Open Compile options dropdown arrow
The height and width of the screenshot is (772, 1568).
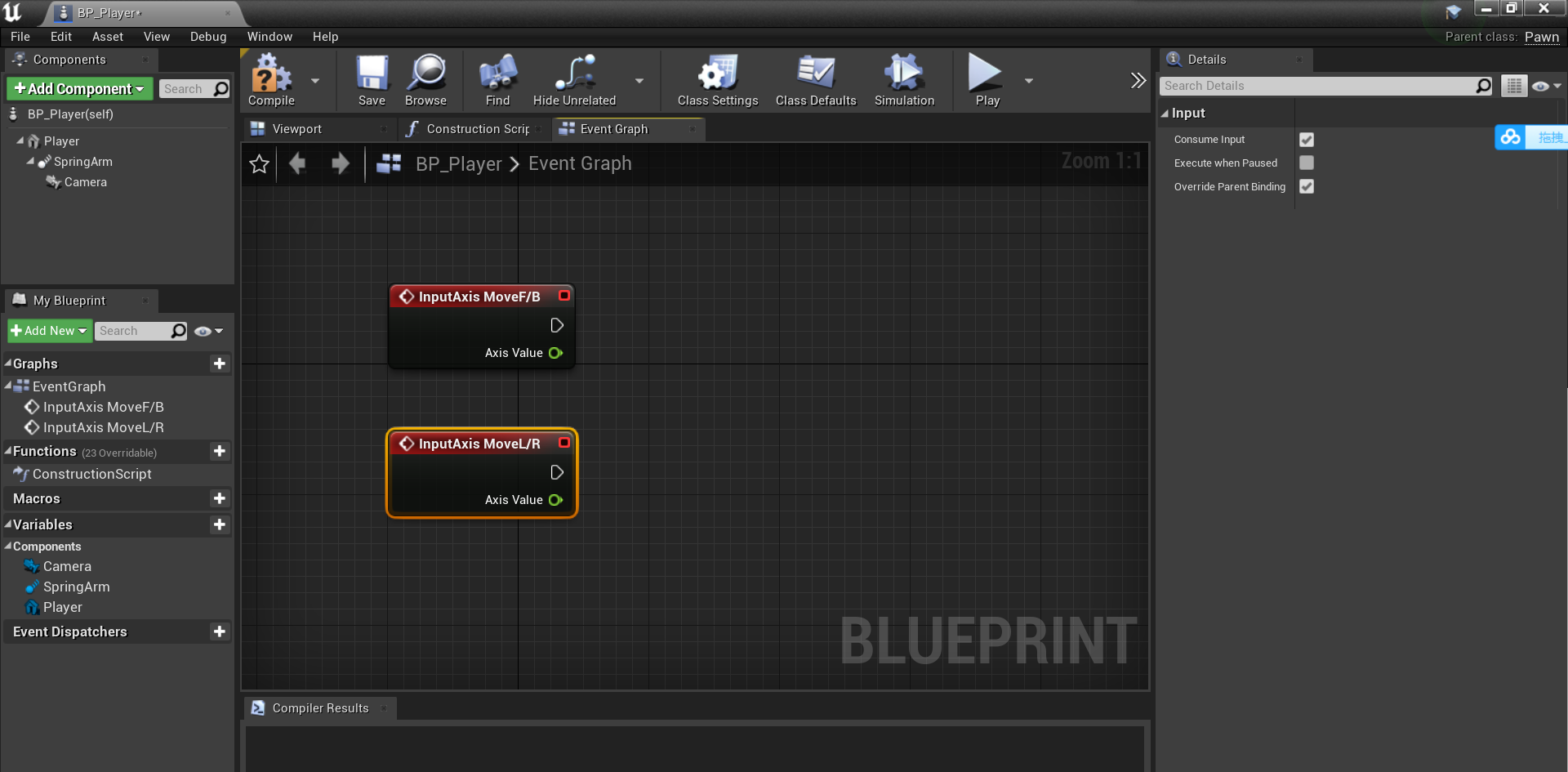click(315, 81)
